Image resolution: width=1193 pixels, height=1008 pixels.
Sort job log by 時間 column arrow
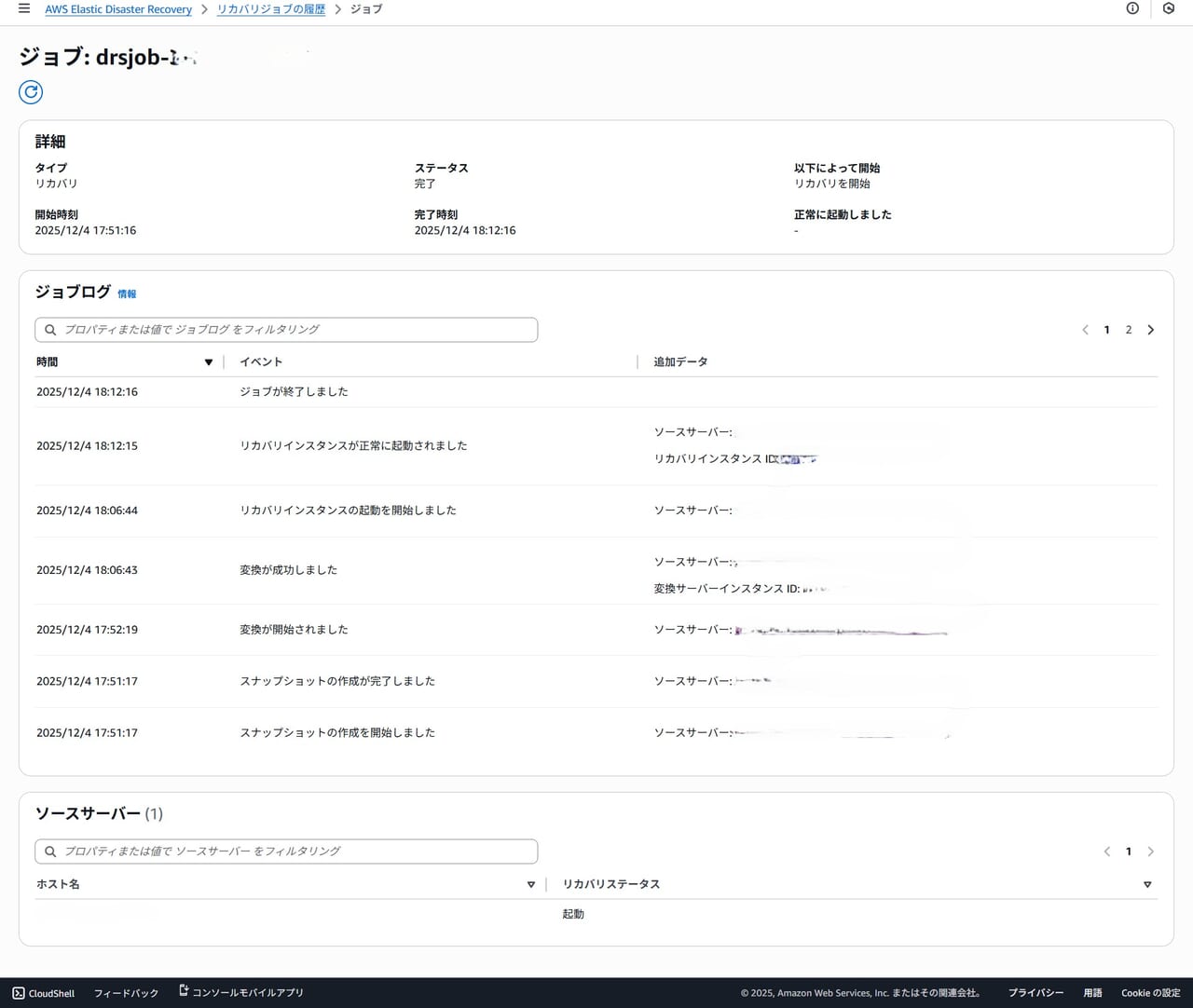click(x=209, y=362)
